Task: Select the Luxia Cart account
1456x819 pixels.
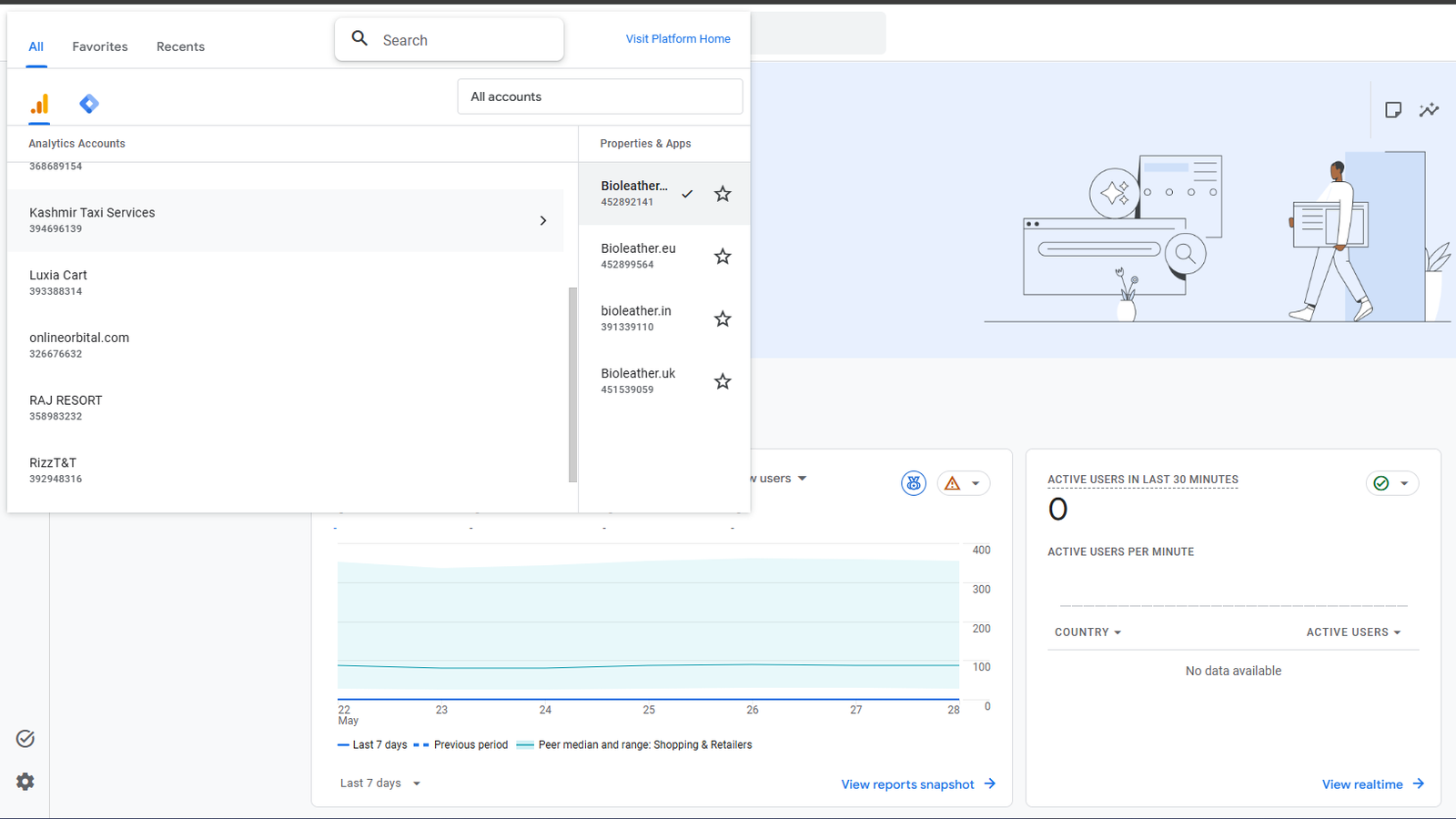Action: click(286, 283)
